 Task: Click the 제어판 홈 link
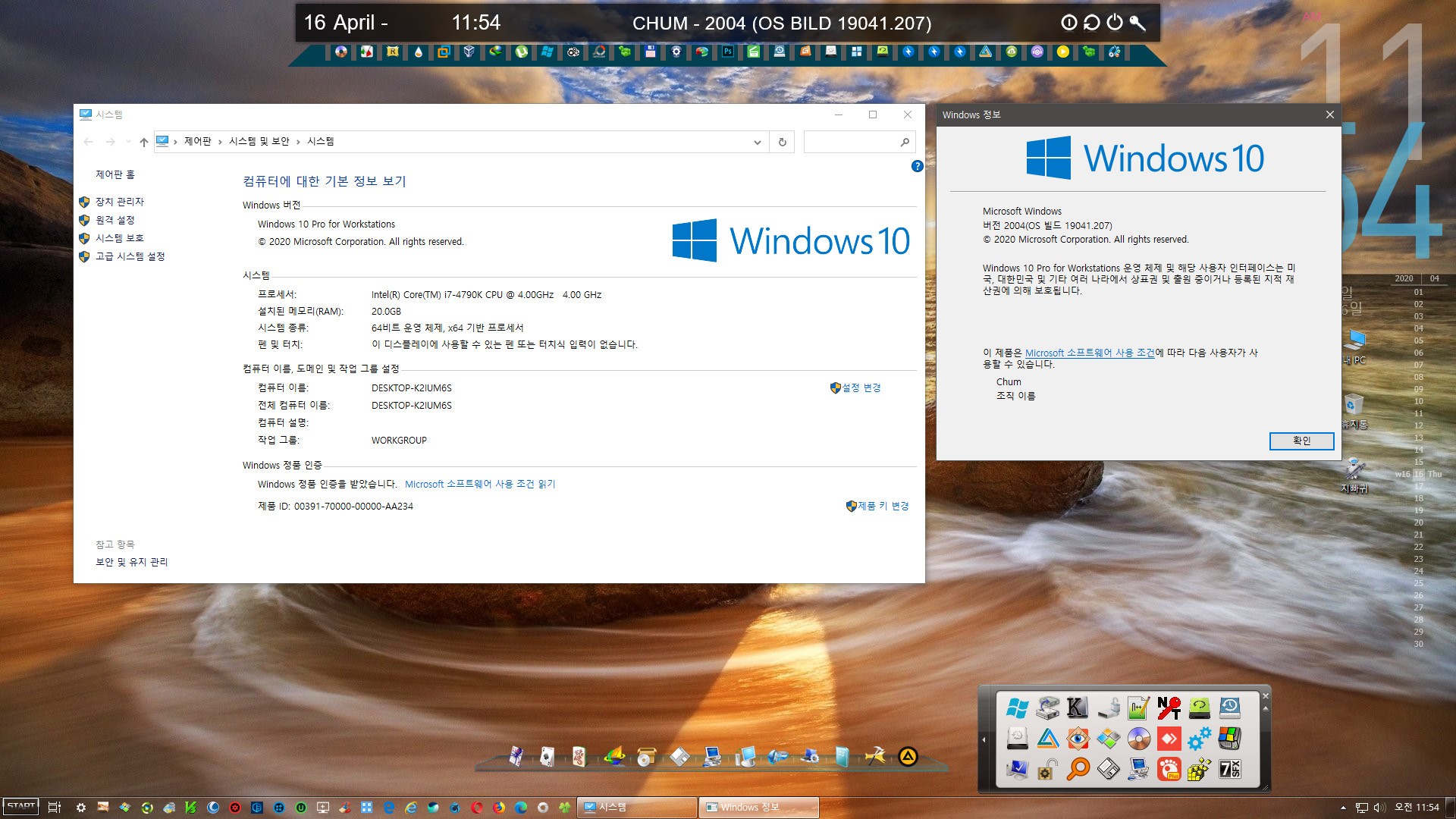coord(115,174)
